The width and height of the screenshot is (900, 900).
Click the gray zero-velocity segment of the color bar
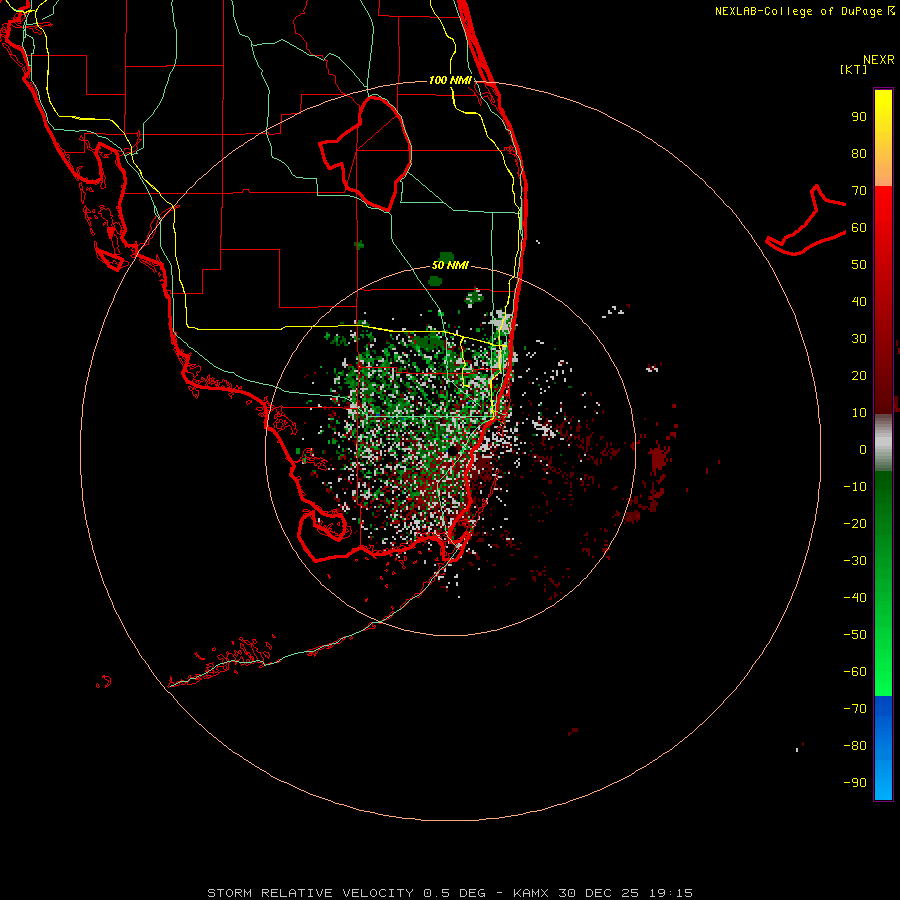(883, 443)
